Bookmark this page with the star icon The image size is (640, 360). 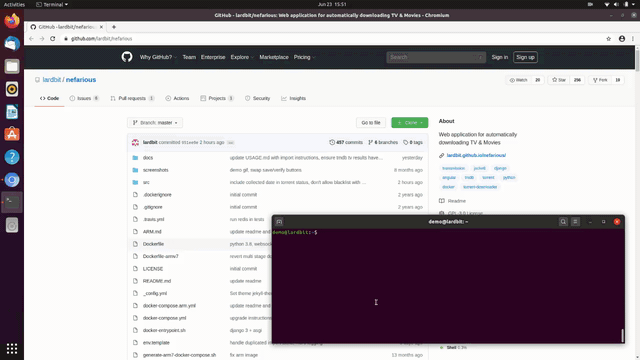(609, 38)
